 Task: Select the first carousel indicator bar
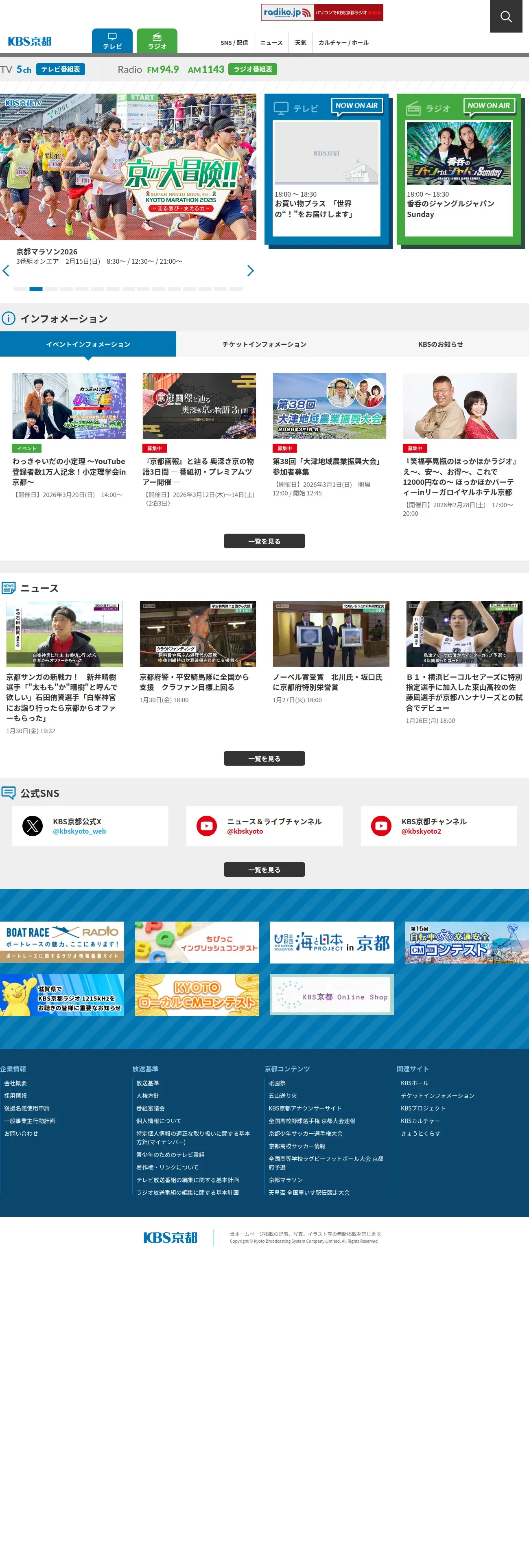pos(20,289)
